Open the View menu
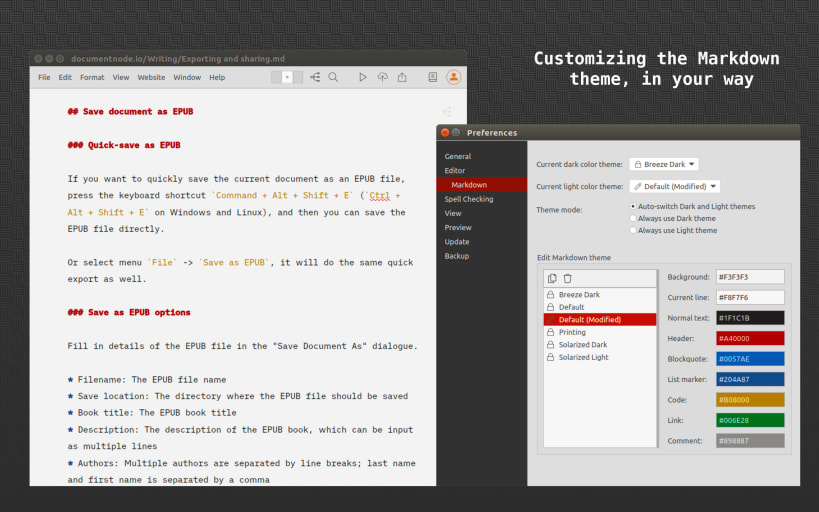819x512 pixels. (x=121, y=77)
